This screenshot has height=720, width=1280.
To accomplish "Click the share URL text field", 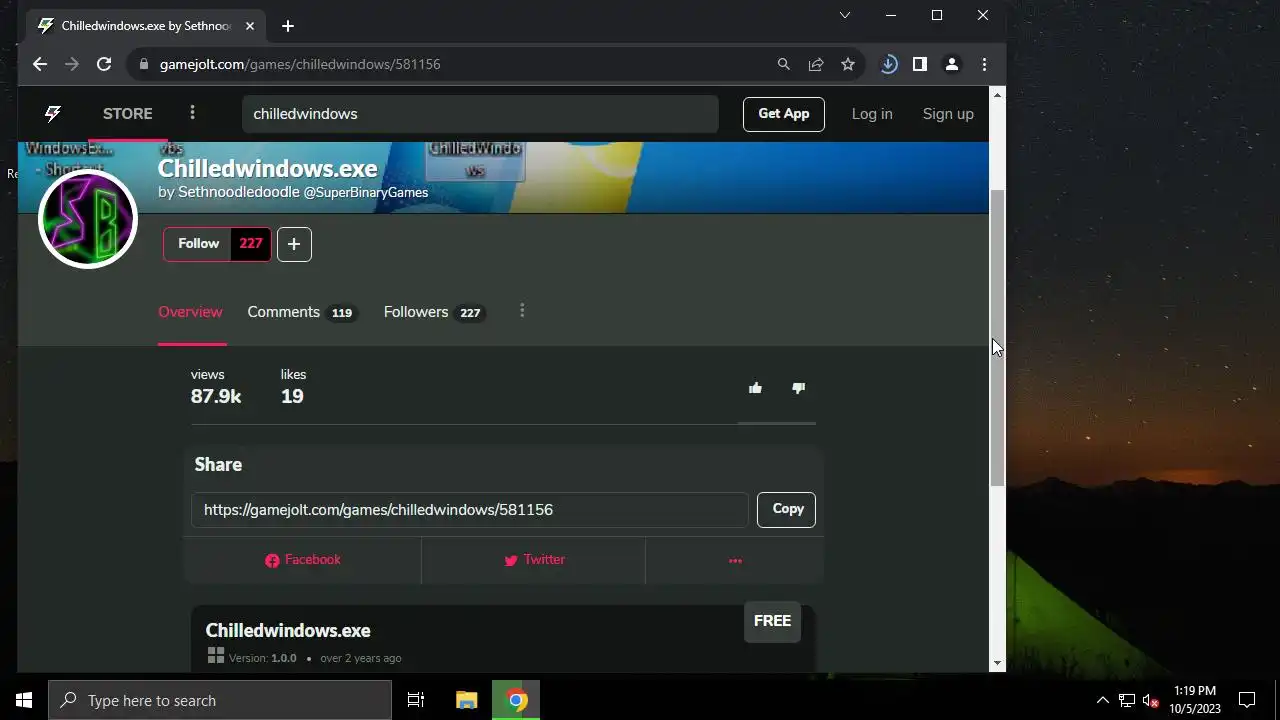I will [x=470, y=510].
